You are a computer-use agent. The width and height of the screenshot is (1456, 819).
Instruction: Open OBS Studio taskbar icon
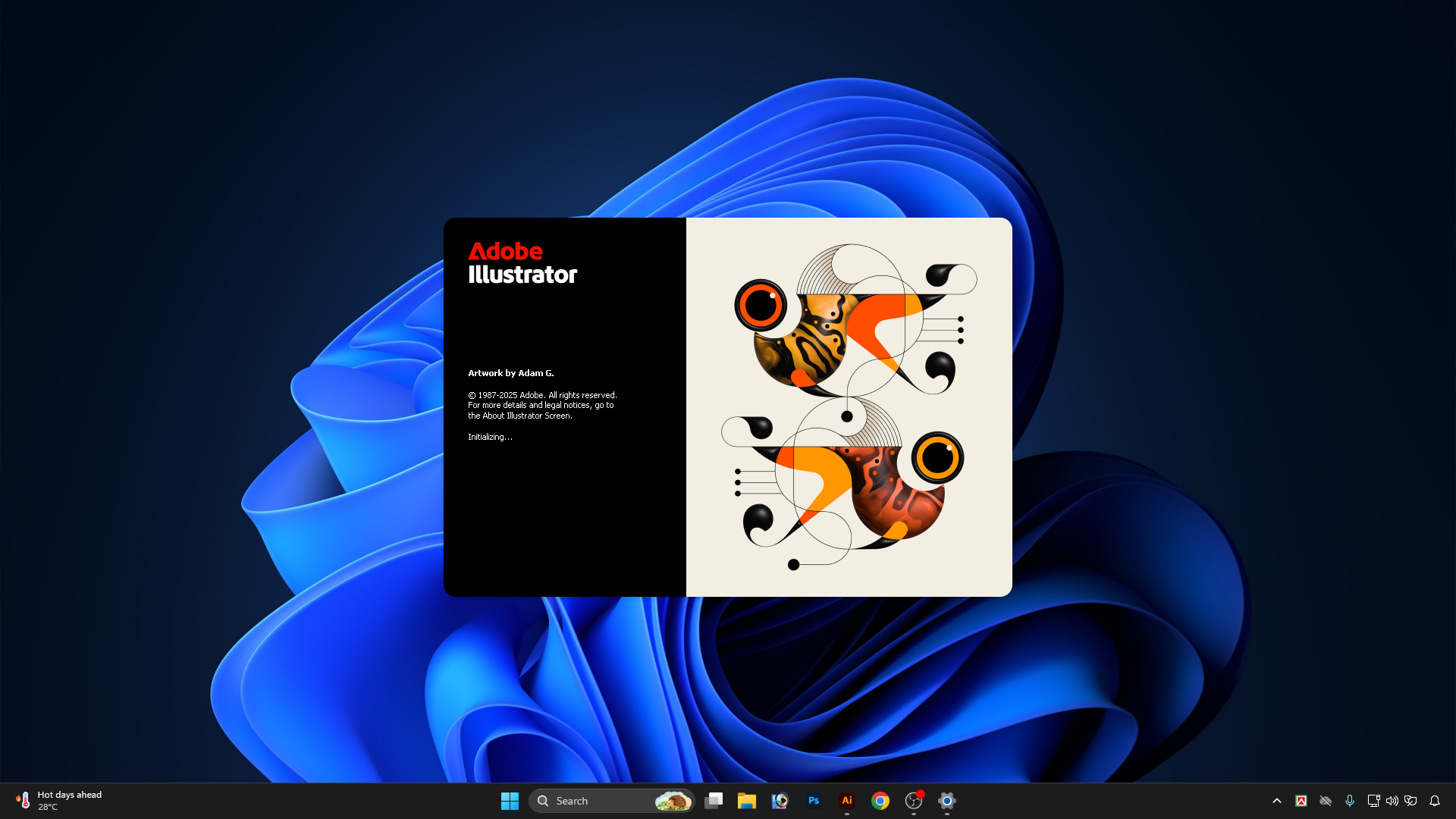pos(914,801)
